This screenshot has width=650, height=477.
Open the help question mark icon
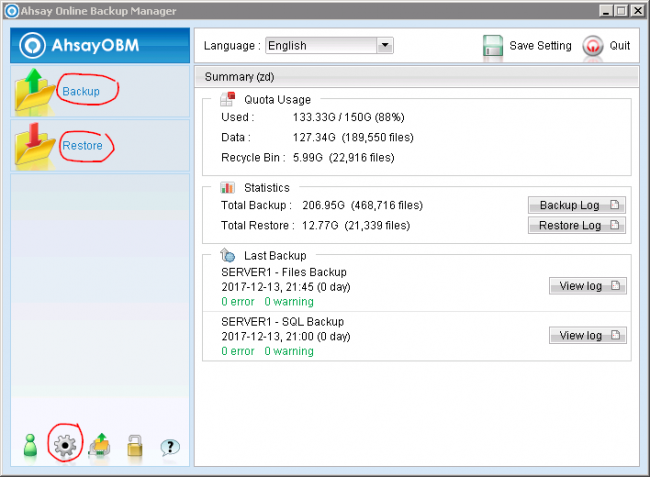(170, 447)
